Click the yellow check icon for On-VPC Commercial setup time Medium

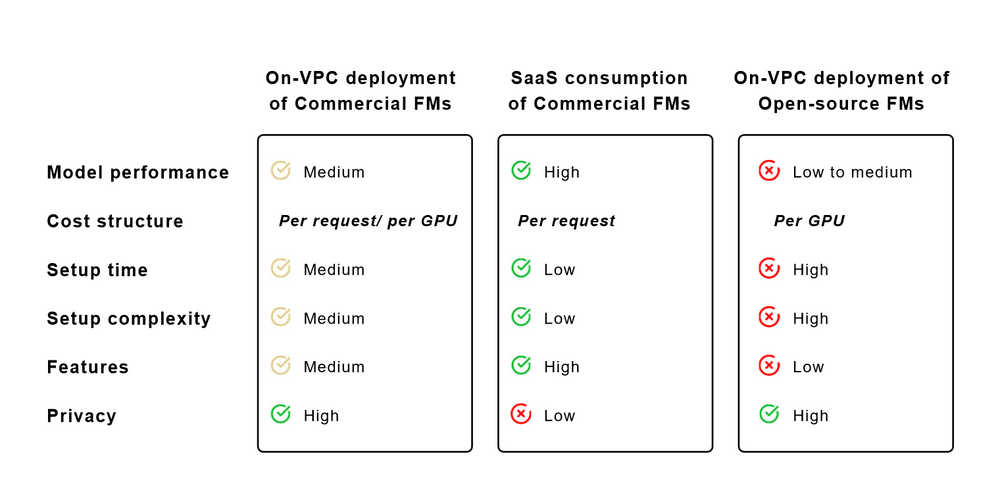pos(281,269)
